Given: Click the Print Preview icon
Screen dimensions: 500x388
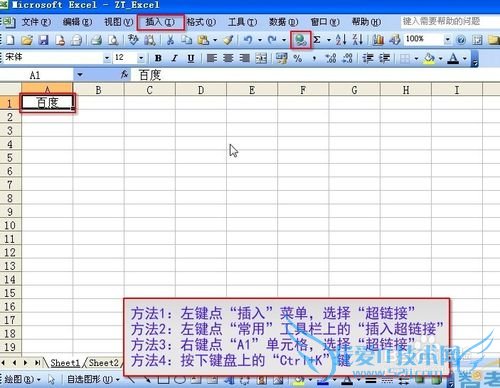Looking at the screenshot, I should 113,40.
